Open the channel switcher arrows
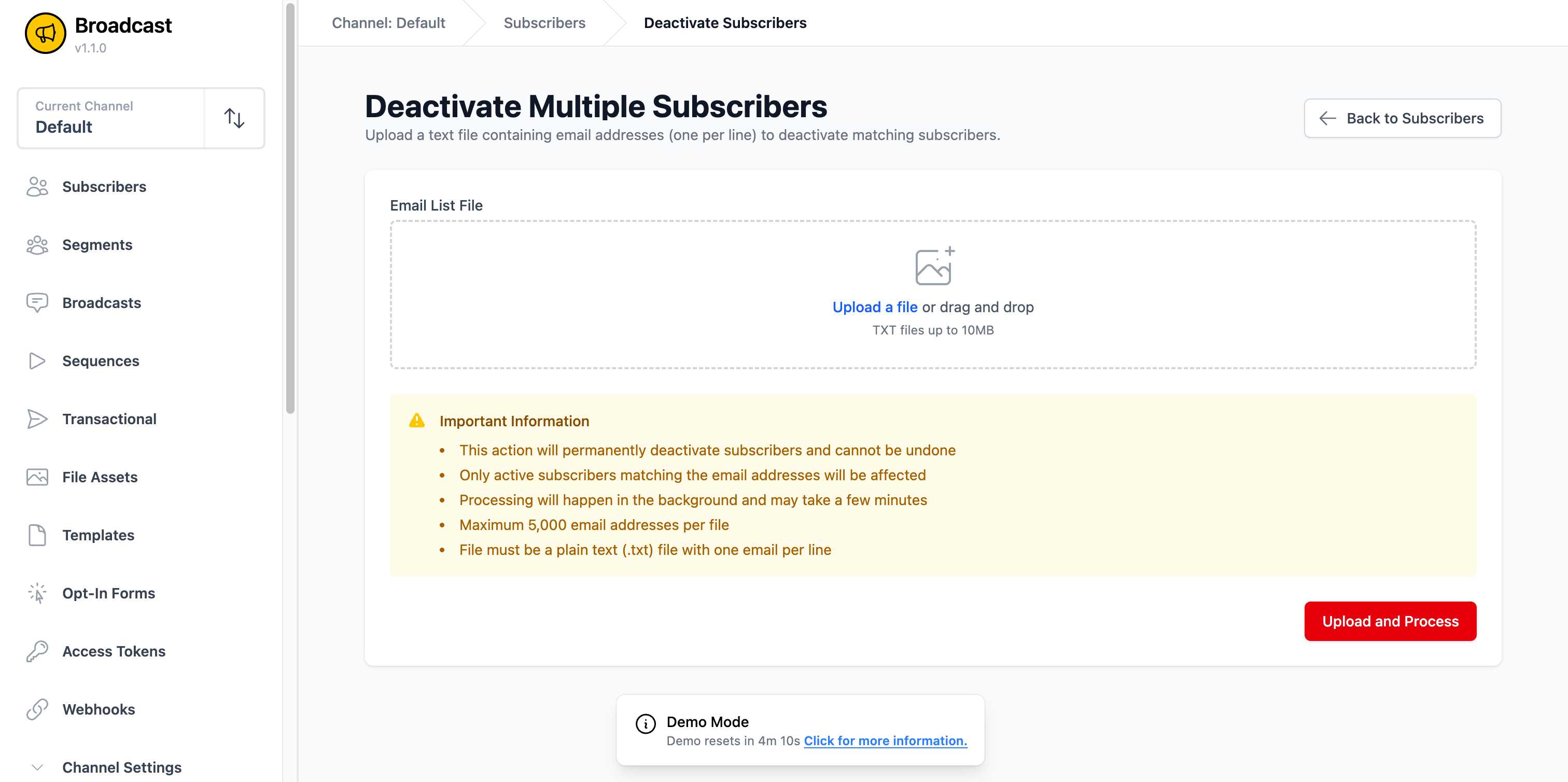The image size is (1568, 782). coord(234,118)
